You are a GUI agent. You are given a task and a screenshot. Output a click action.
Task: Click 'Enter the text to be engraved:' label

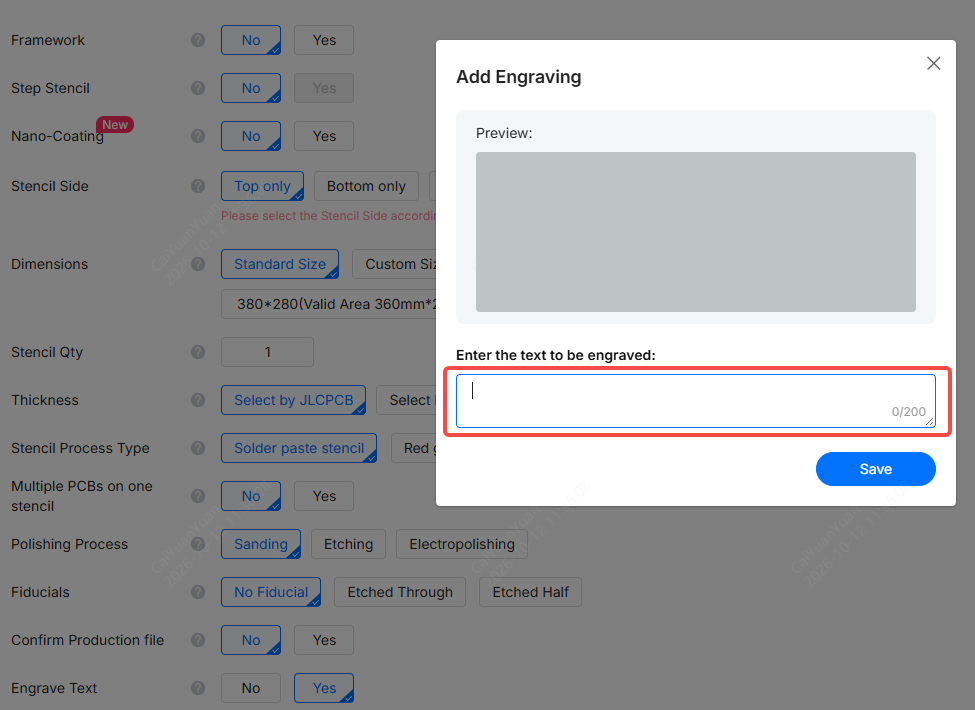(556, 355)
